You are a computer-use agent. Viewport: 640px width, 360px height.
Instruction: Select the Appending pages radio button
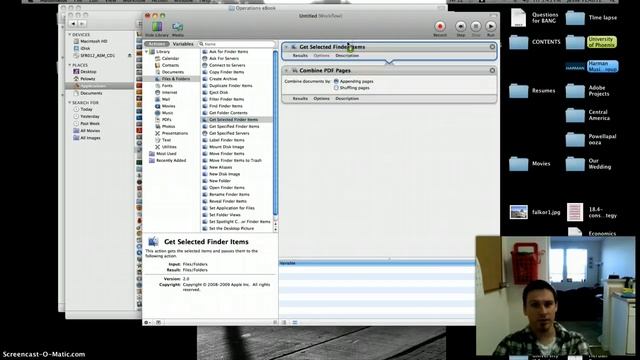pyautogui.click(x=336, y=82)
